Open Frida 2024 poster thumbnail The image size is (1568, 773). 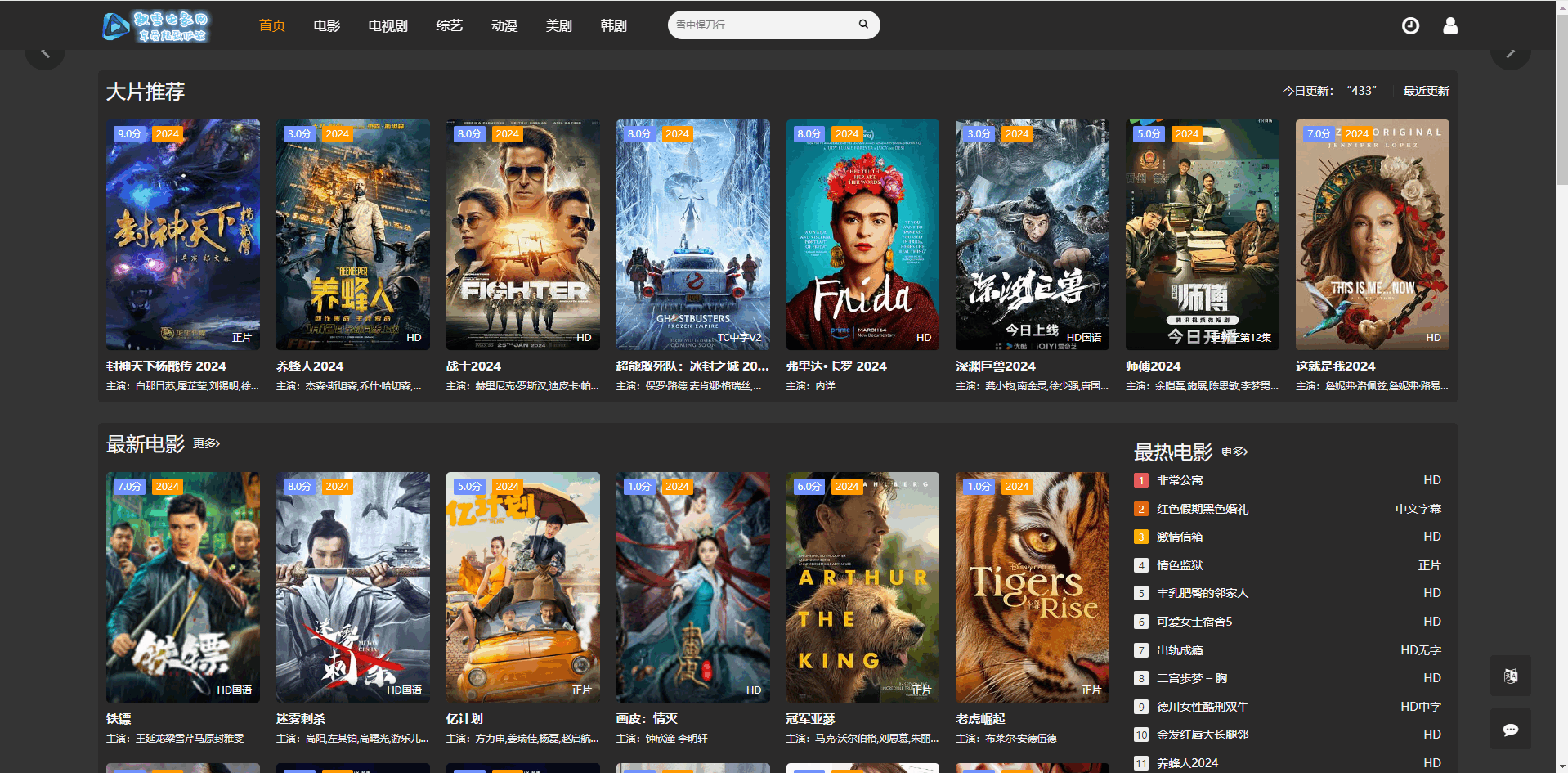tap(863, 235)
